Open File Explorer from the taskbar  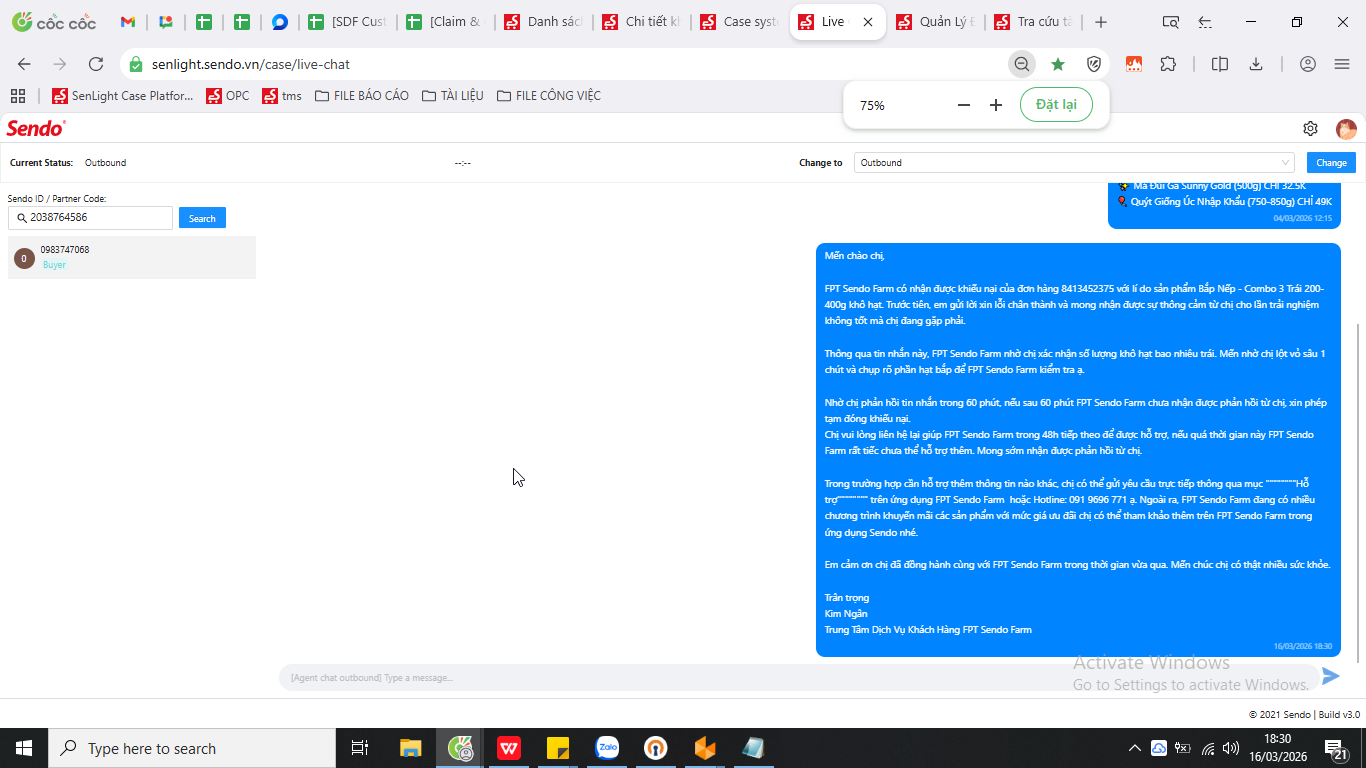[x=410, y=748]
